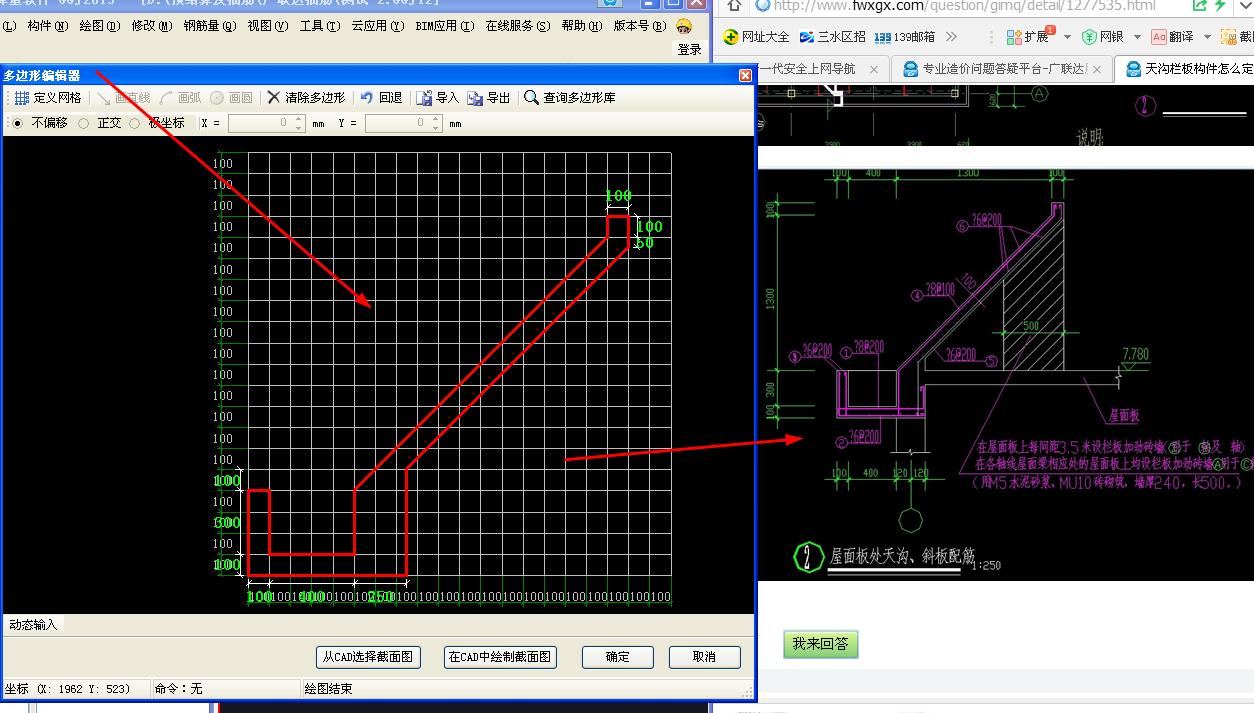Click the 绘图结束 status text
This screenshot has width=1254, height=713.
328,689
